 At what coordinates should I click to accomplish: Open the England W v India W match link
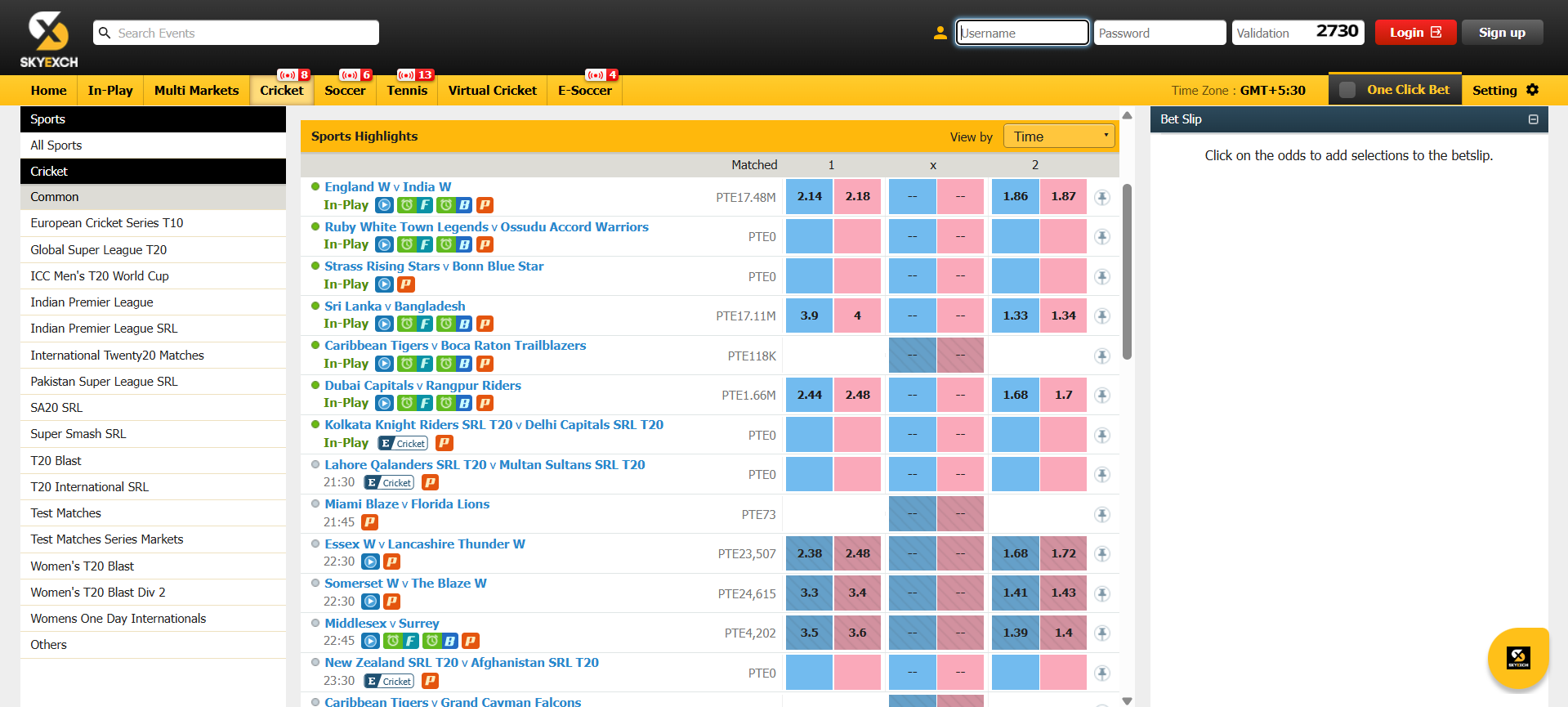click(387, 187)
